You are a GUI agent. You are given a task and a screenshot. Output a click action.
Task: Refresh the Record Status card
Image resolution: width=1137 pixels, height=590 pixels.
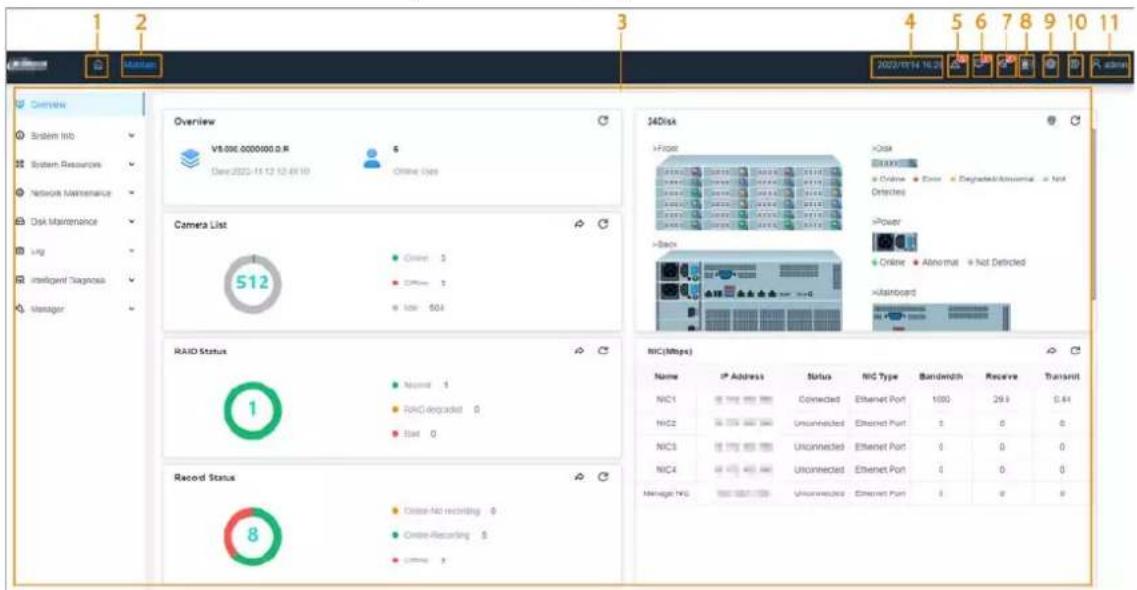[x=603, y=477]
